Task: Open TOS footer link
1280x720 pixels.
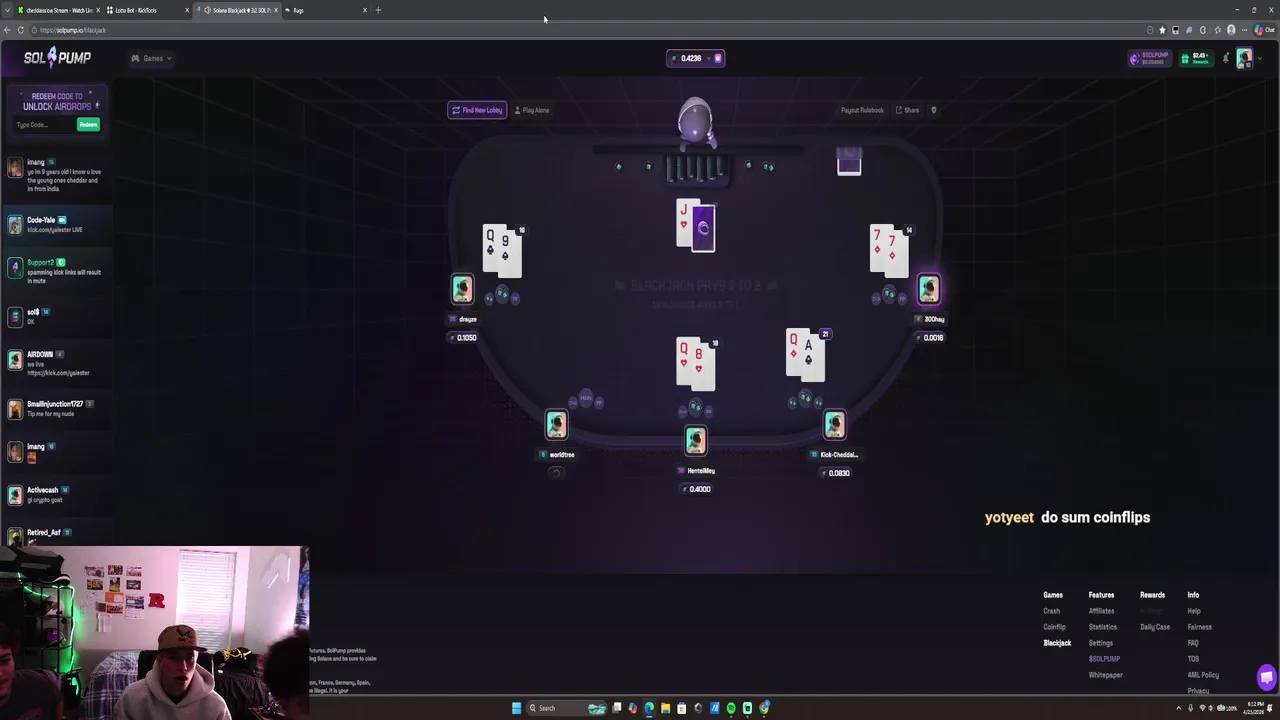Action: [1193, 659]
